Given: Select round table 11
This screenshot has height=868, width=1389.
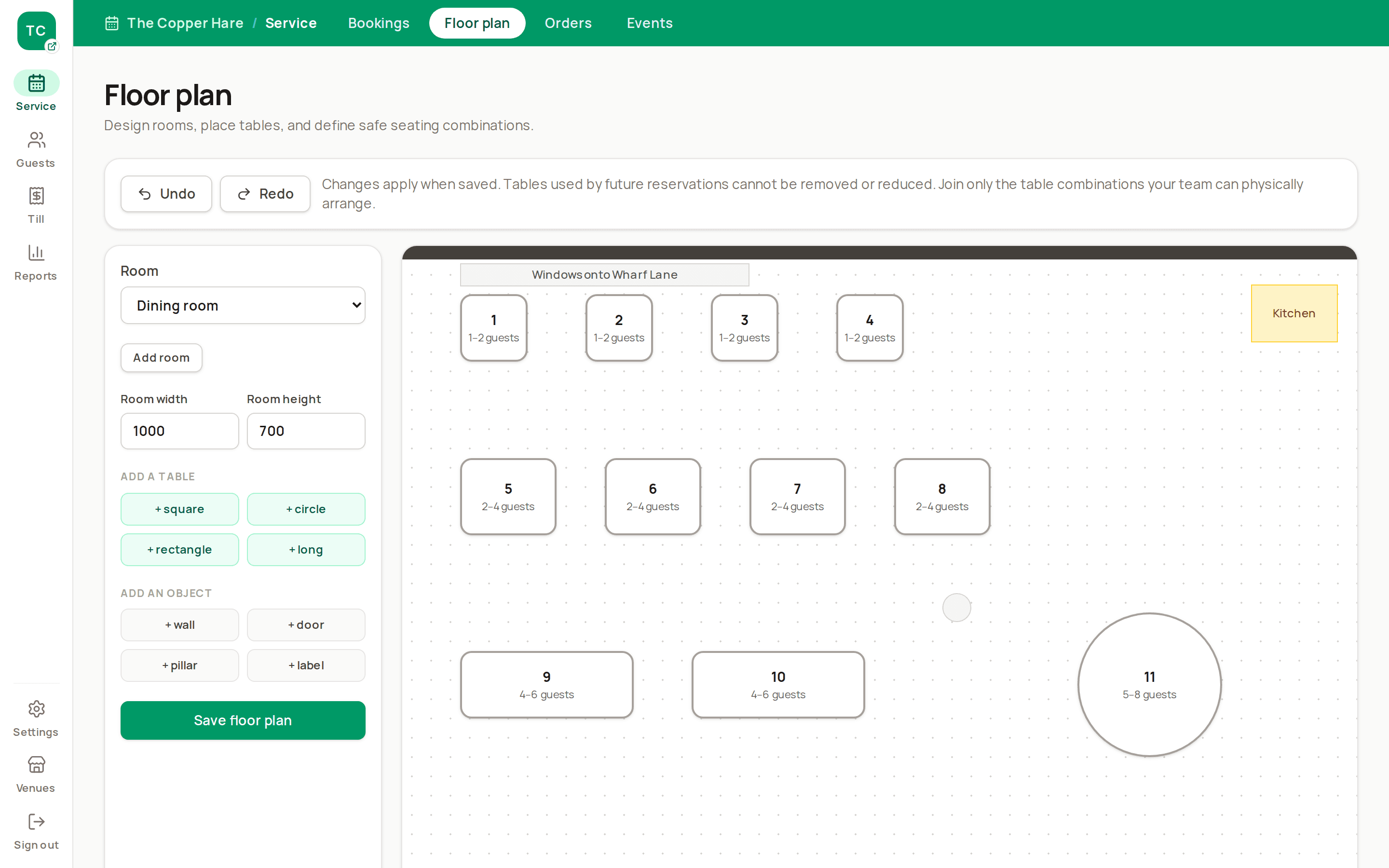Looking at the screenshot, I should tap(1149, 685).
